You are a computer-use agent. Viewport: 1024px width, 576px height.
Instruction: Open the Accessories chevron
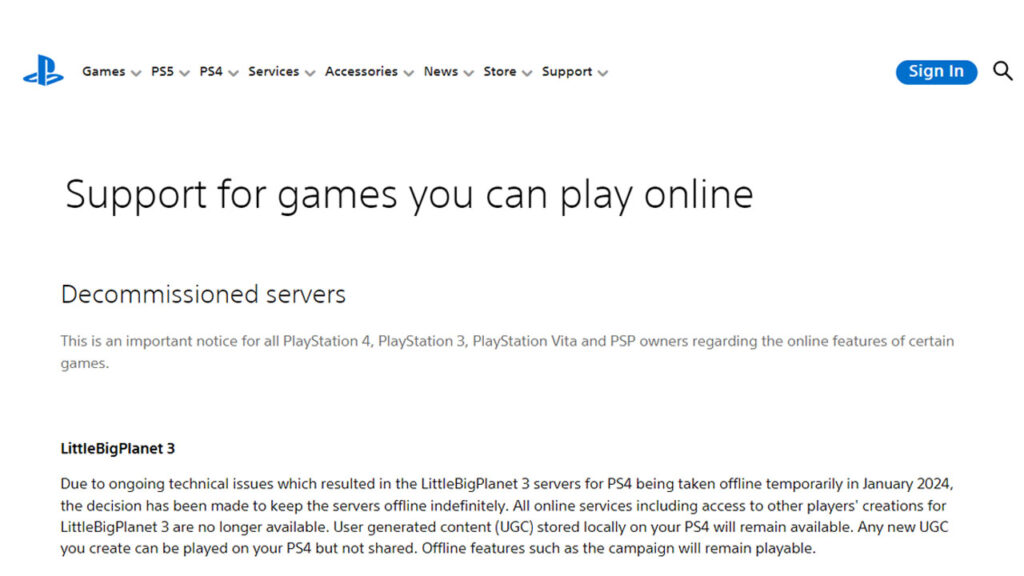coord(408,73)
